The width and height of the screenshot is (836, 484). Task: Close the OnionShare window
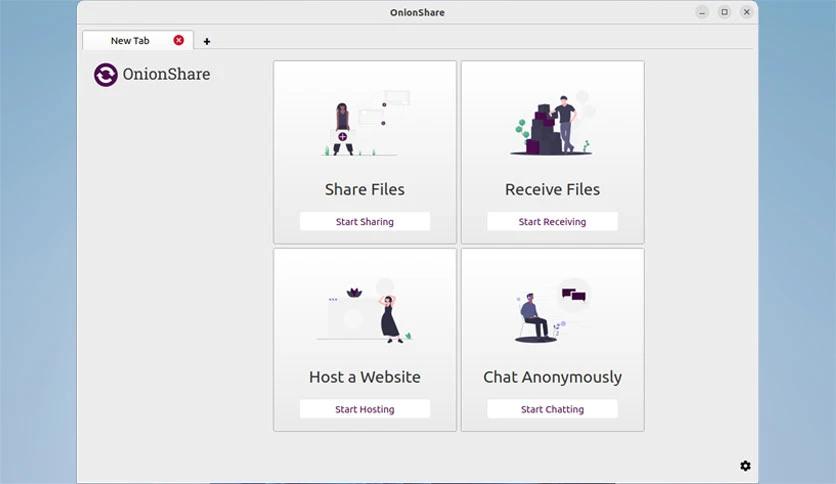747,12
